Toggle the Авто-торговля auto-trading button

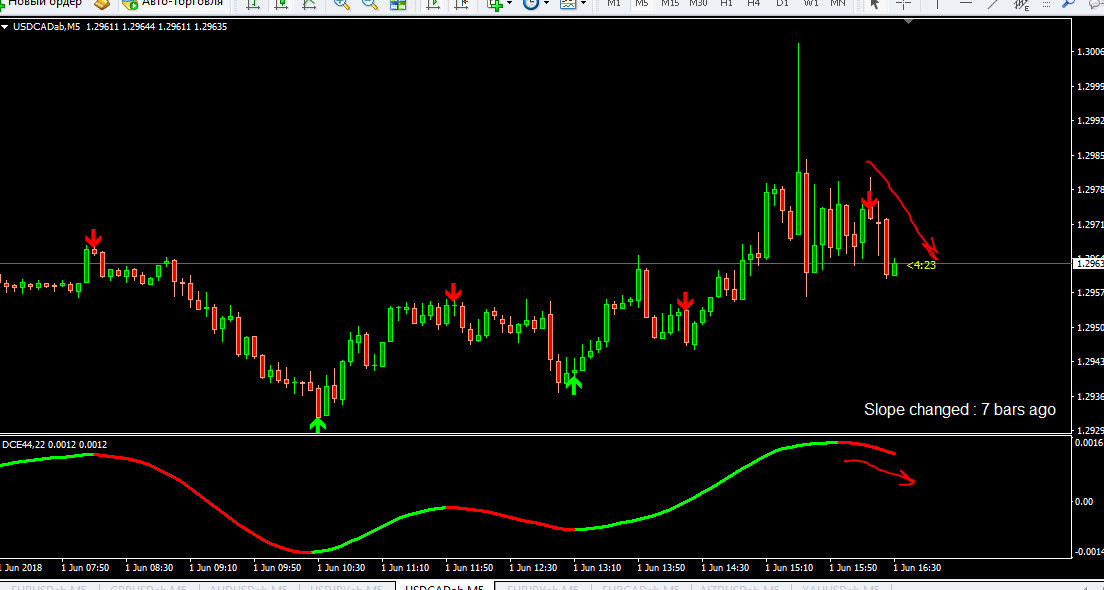(x=172, y=4)
